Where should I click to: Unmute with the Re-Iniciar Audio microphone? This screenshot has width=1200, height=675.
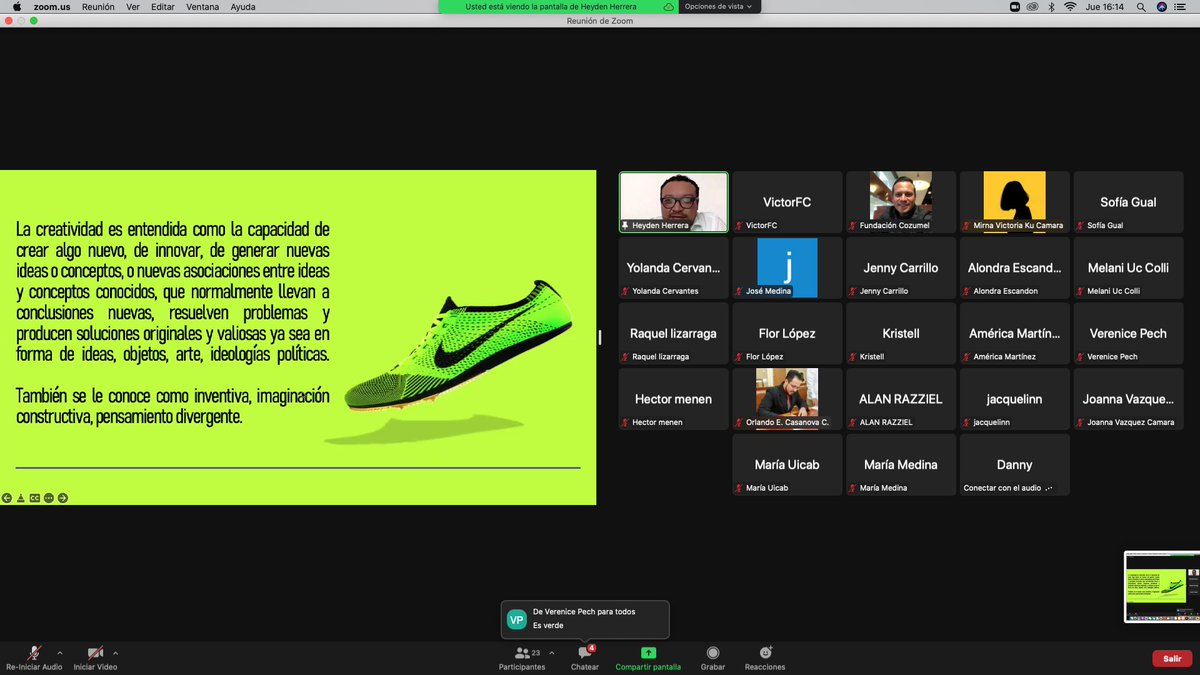tap(34, 657)
